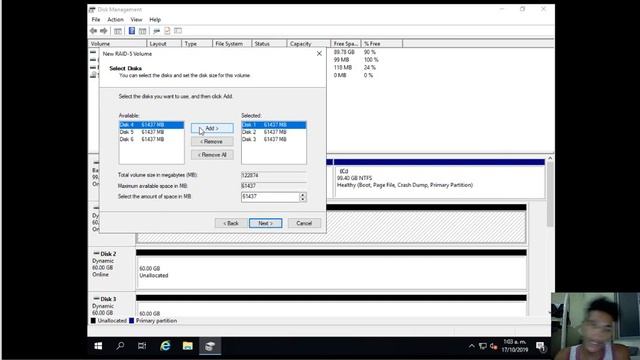Select Disk 3 in Selected list
Screen dimensions: 640x360
(273, 140)
